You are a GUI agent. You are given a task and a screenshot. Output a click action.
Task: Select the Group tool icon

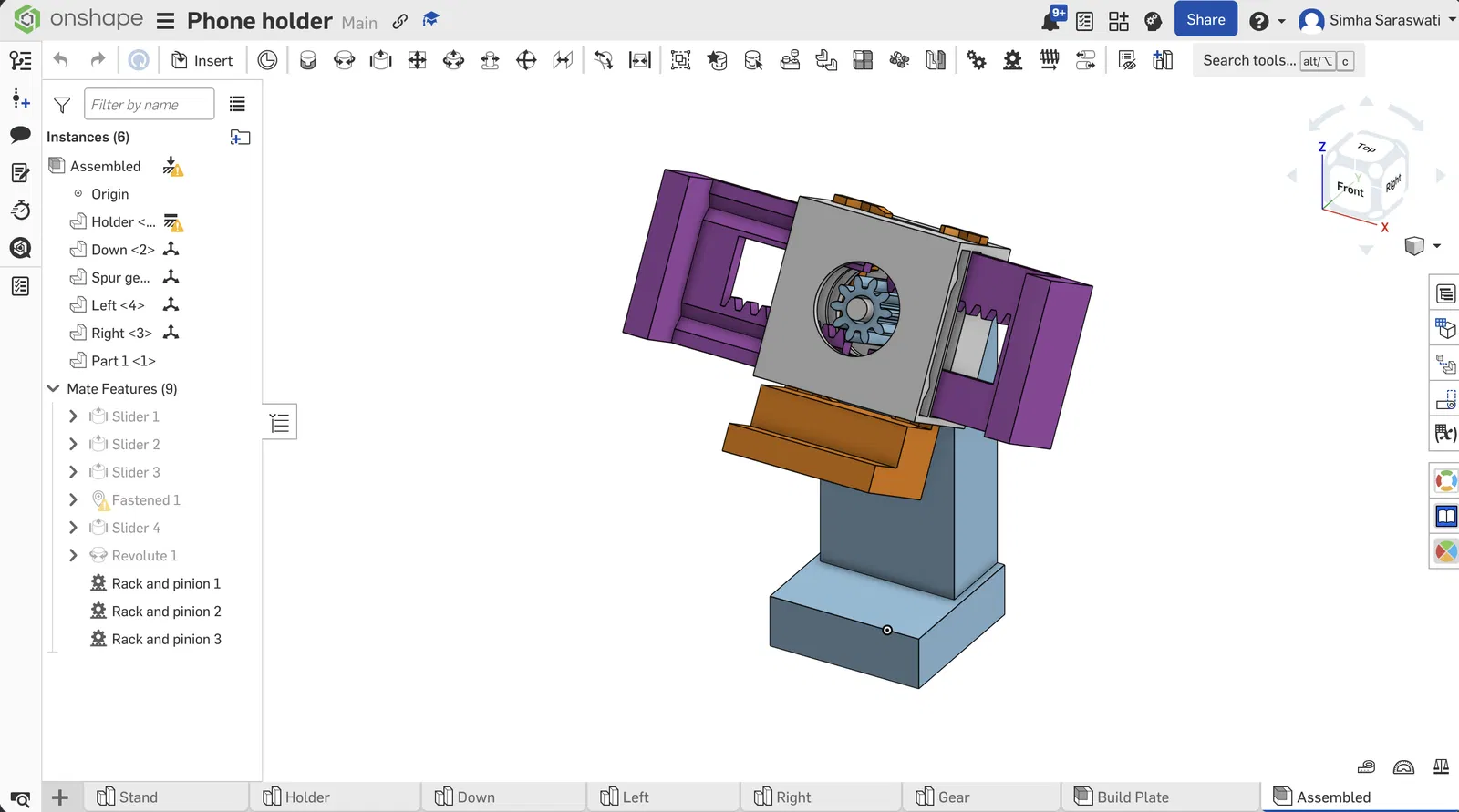[680, 60]
